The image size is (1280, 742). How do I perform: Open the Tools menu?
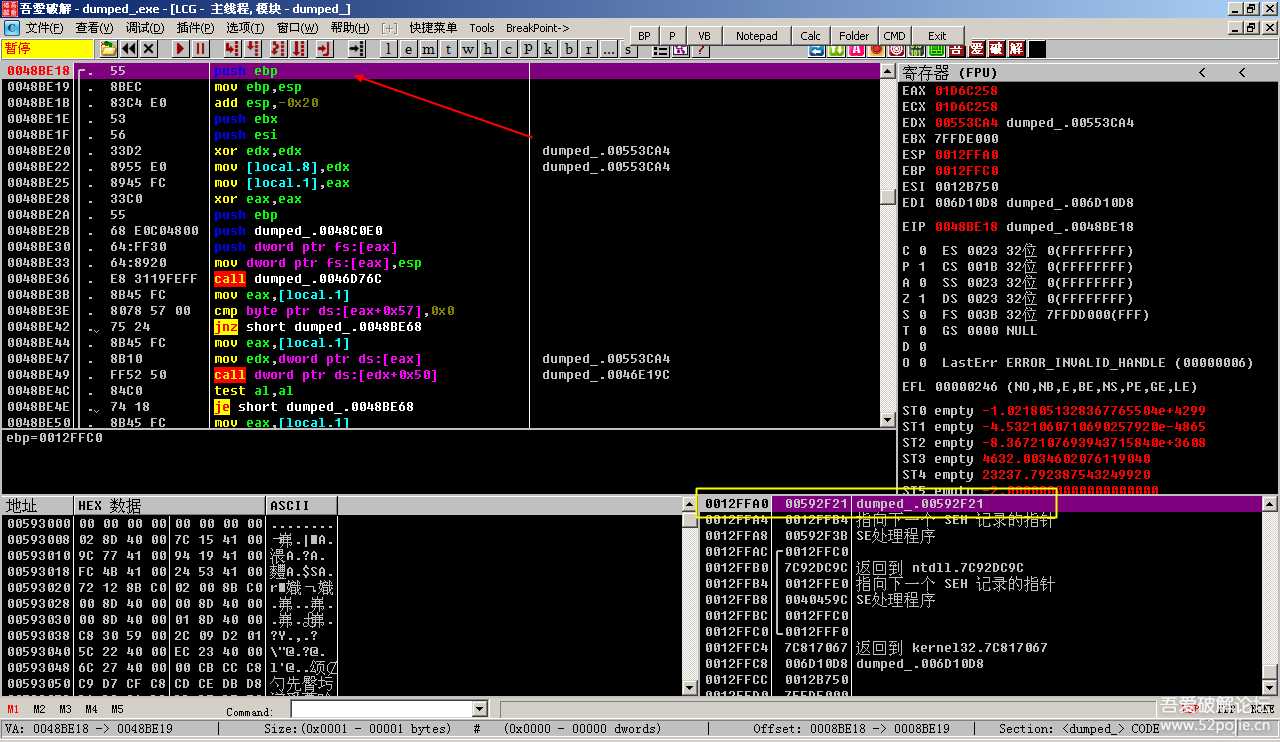482,28
